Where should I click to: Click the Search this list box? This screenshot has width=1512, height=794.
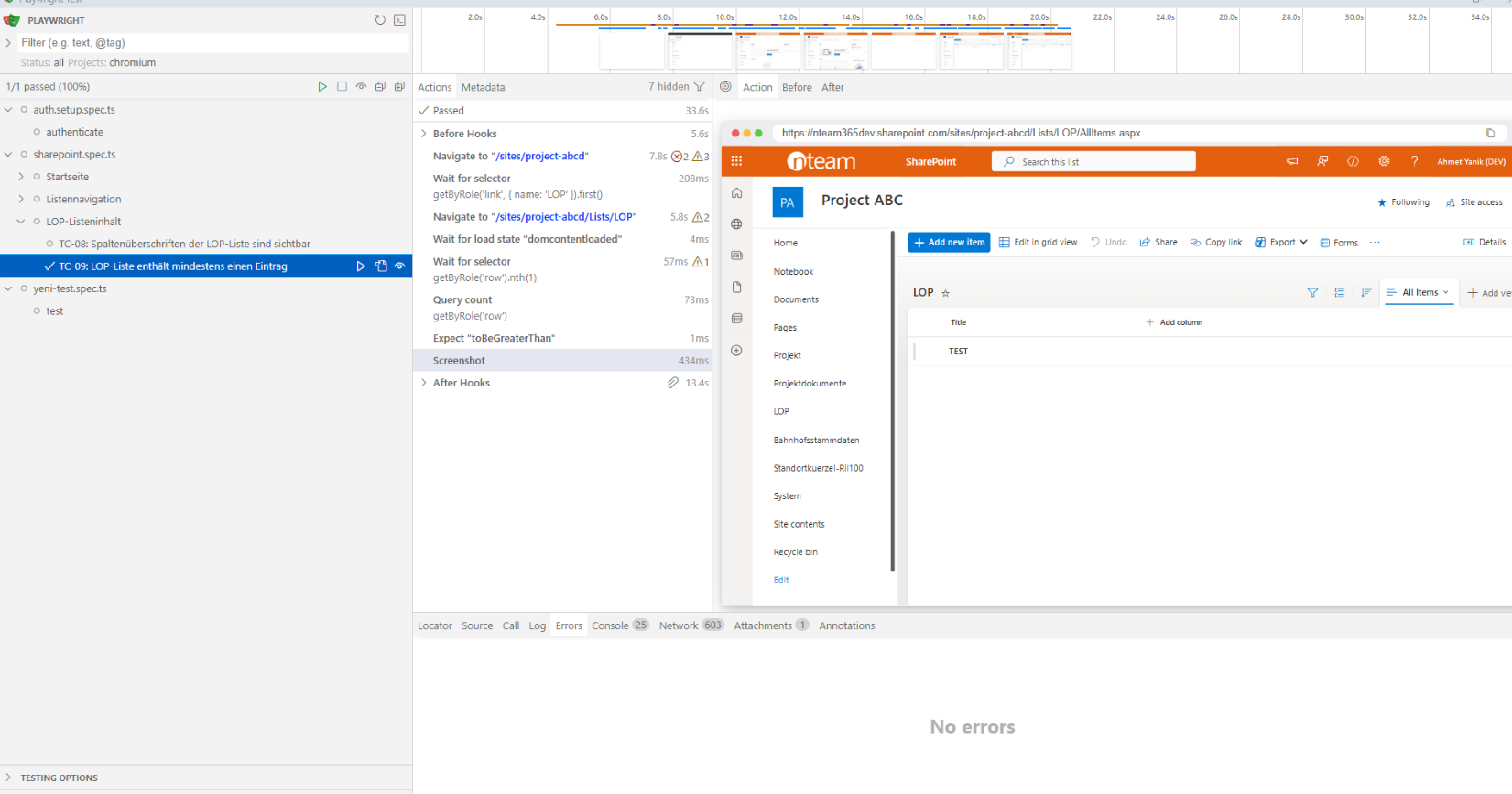tap(1093, 162)
